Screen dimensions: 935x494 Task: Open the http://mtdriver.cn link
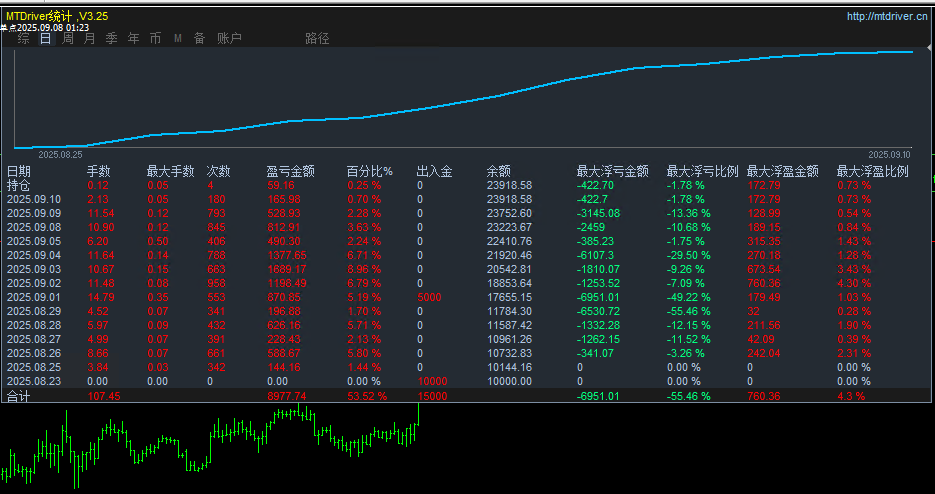pos(887,16)
